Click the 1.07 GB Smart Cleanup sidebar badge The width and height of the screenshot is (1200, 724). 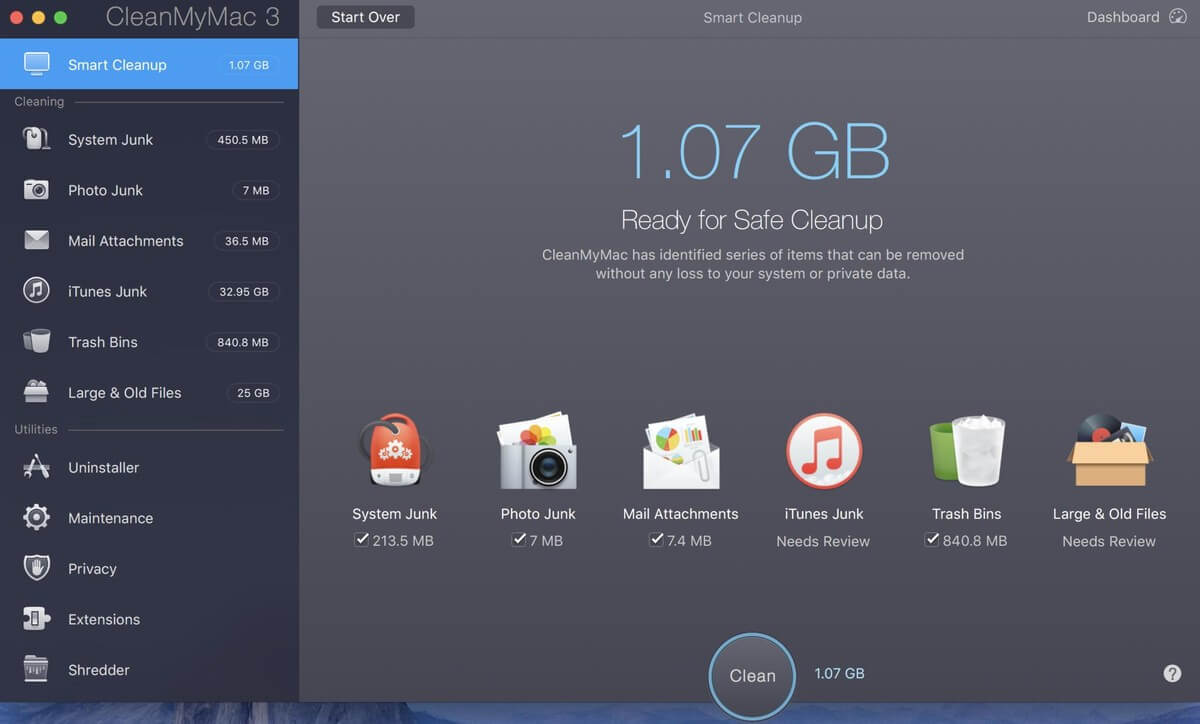pyautogui.click(x=249, y=65)
